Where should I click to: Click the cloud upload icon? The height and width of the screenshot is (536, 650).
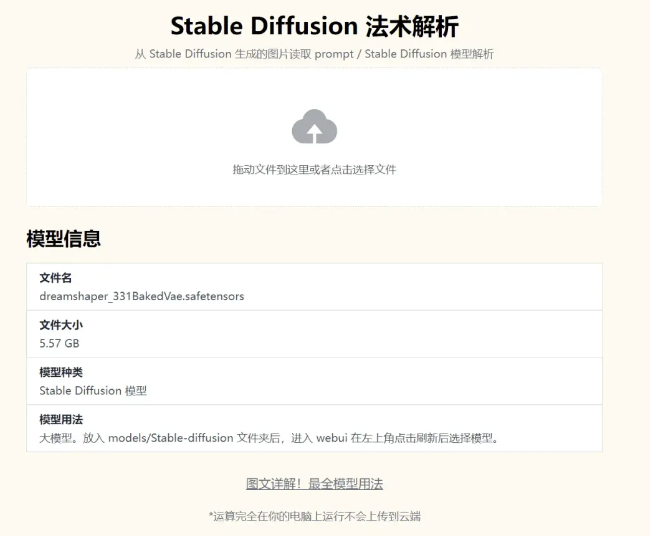pos(314,126)
